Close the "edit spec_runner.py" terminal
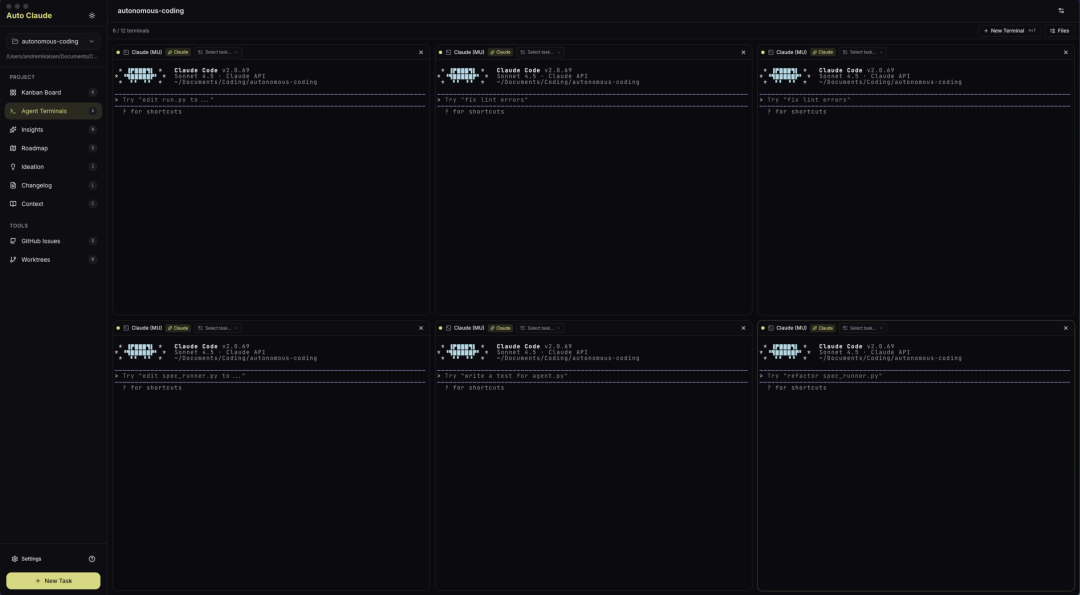The image size is (1080, 595). coord(421,328)
